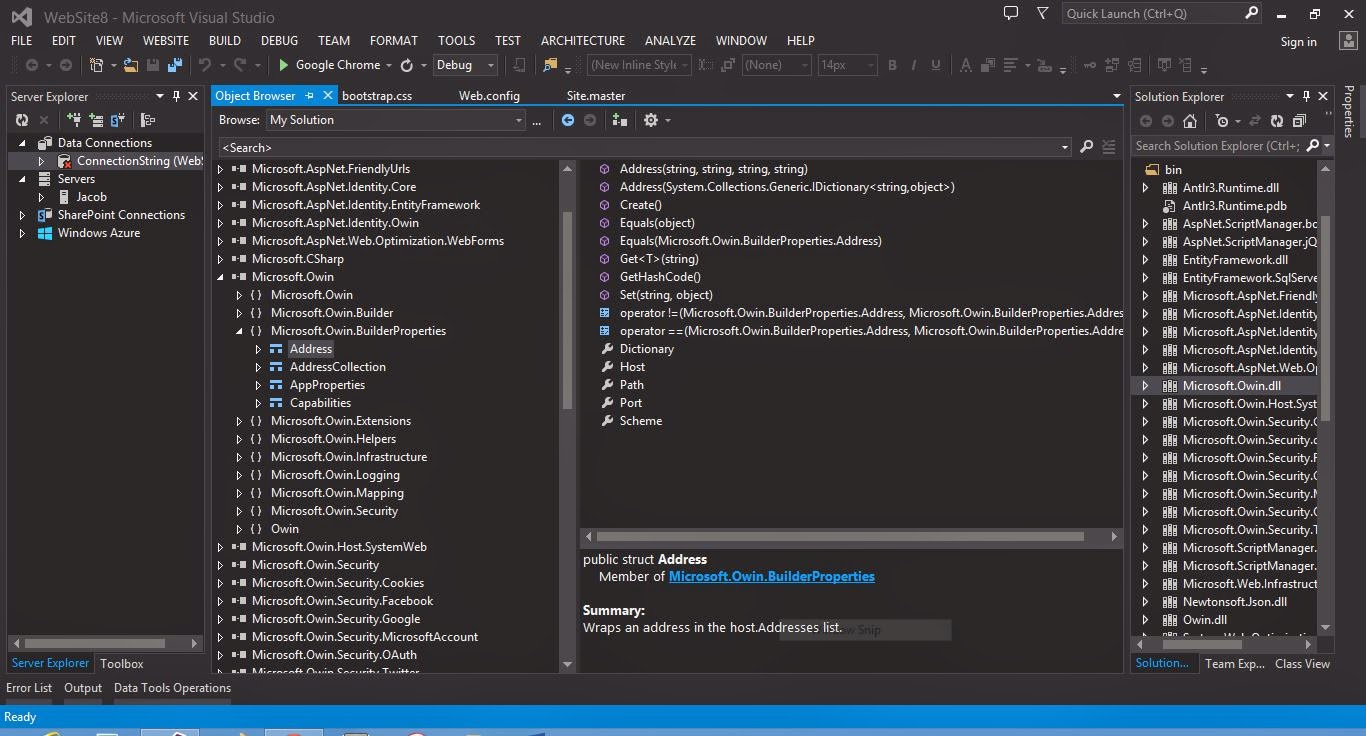Open the ARCHITECTURE menu
Screen dimensions: 1366x736
pos(582,40)
